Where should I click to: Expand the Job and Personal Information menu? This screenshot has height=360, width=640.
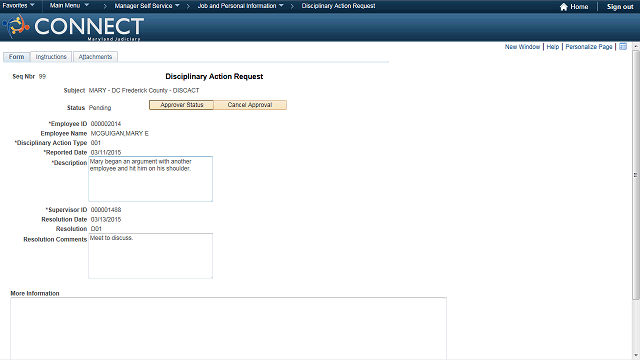[x=240, y=6]
